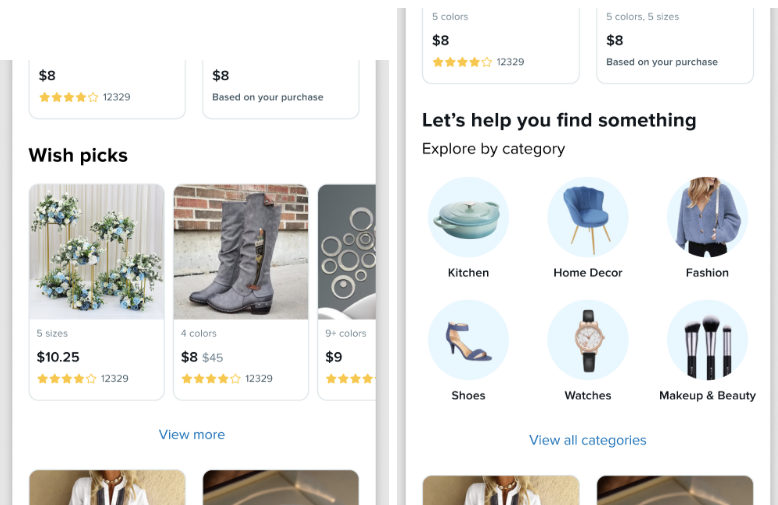Open the flower stands product image
This screenshot has height=505, width=778.
coord(97,252)
